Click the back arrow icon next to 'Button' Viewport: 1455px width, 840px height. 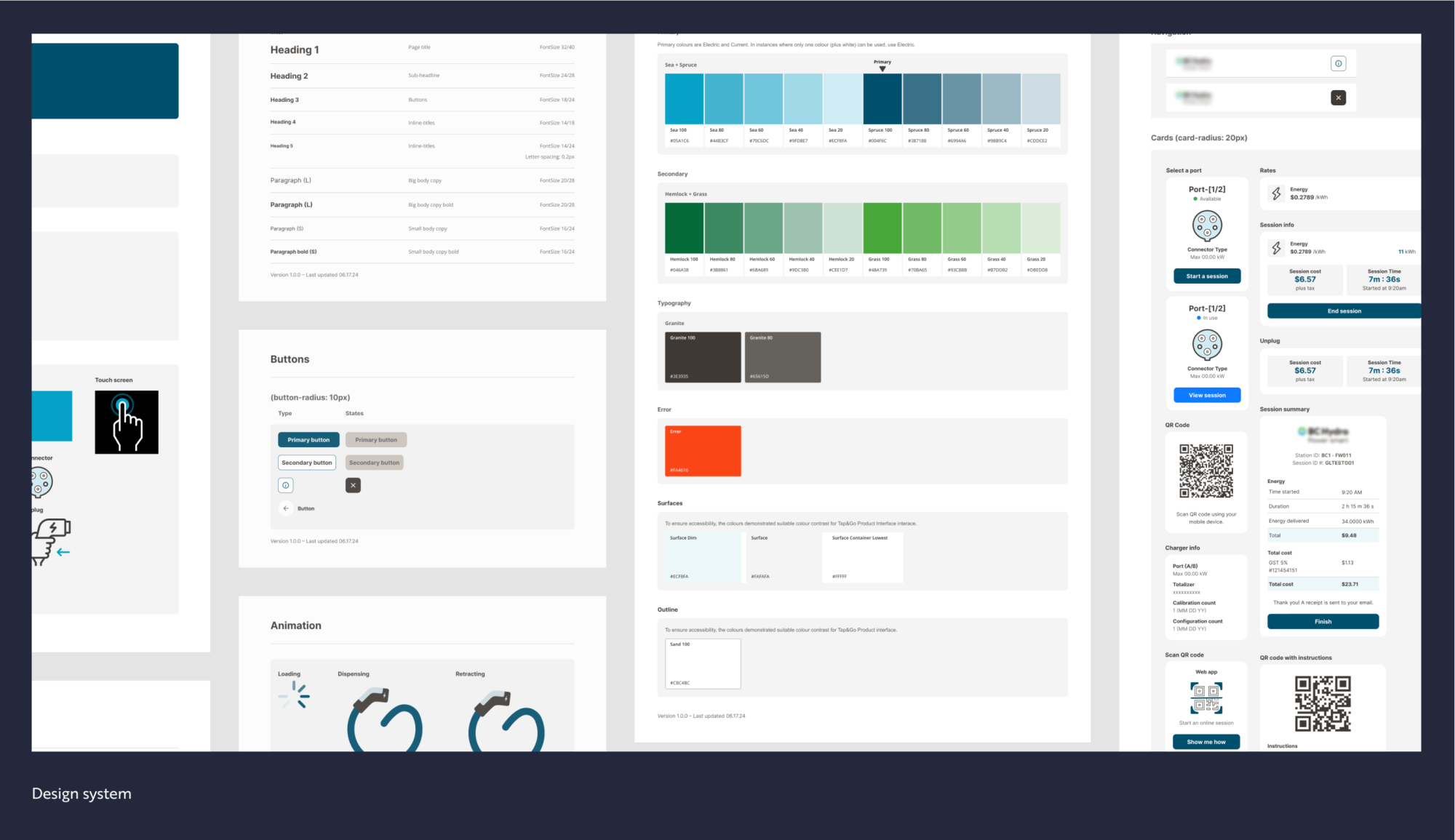pyautogui.click(x=286, y=508)
